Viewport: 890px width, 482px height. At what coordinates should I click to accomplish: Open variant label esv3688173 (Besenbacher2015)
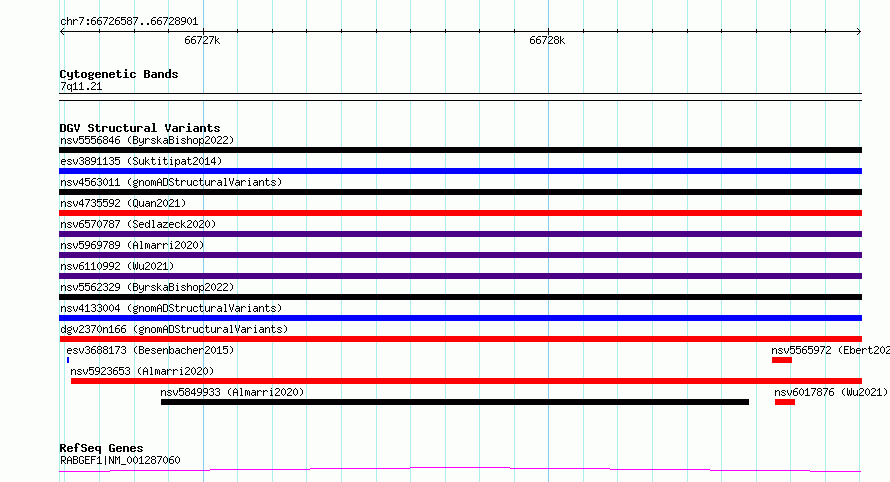coord(150,350)
